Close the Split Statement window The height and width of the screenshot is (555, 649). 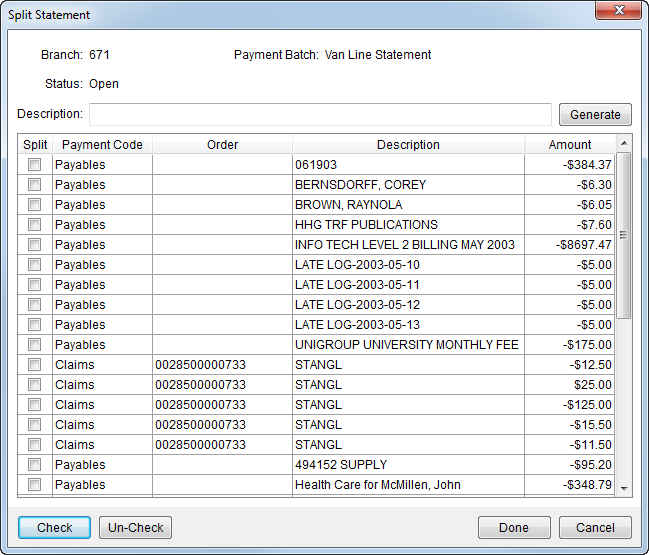[617, 14]
